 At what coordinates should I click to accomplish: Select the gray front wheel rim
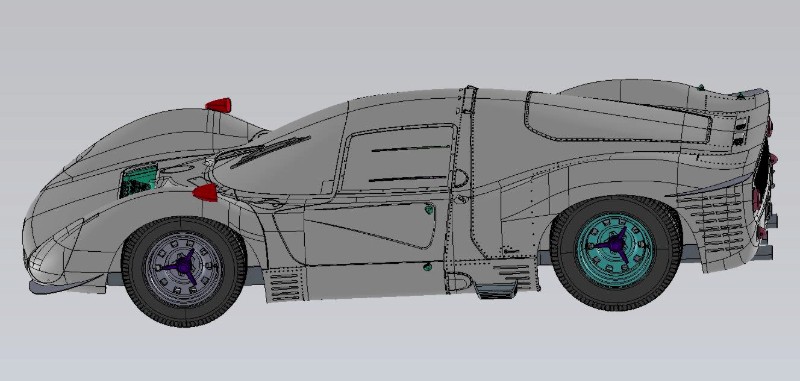point(184,269)
